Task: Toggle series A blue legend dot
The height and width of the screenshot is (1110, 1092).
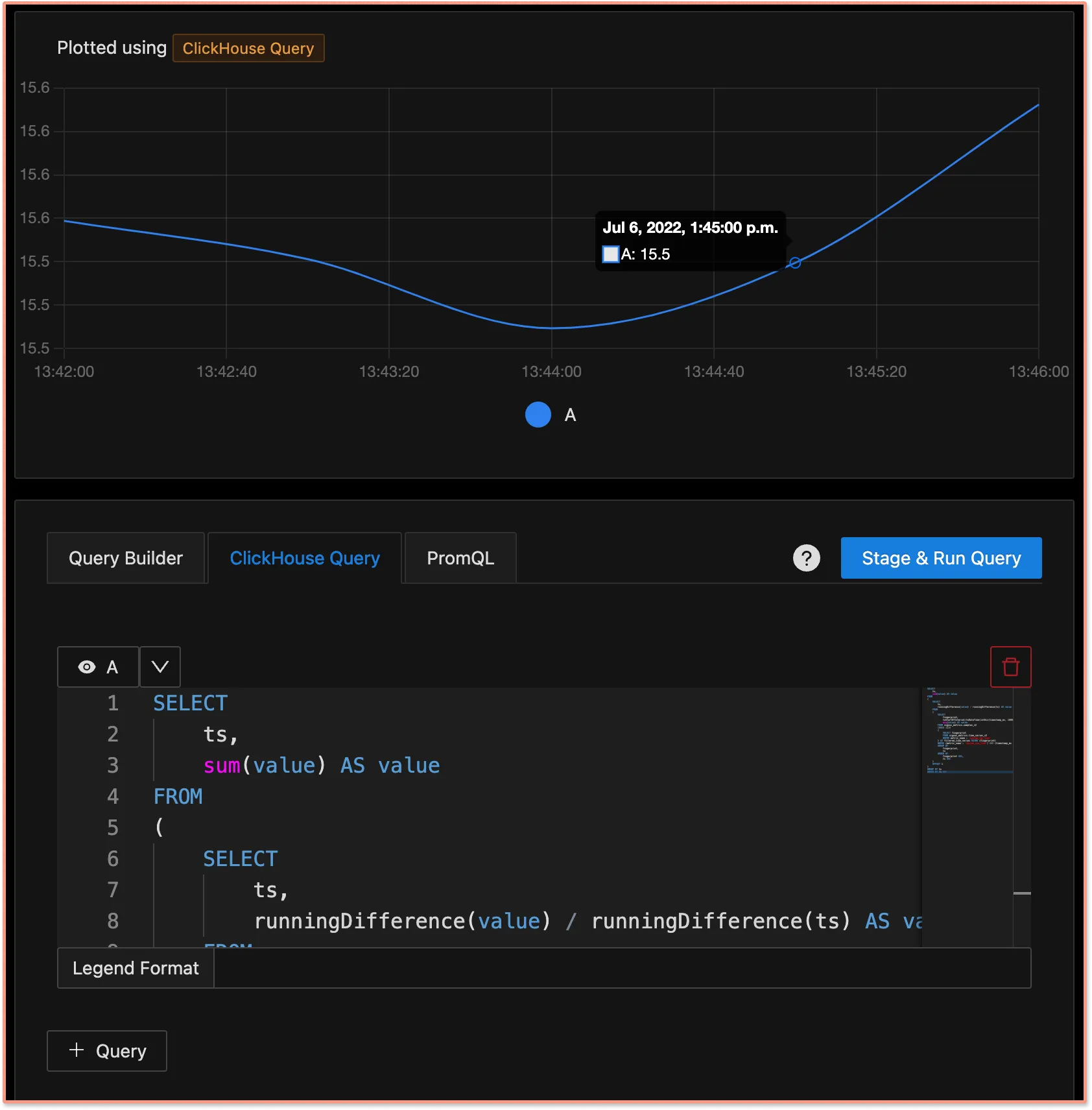Action: (538, 415)
